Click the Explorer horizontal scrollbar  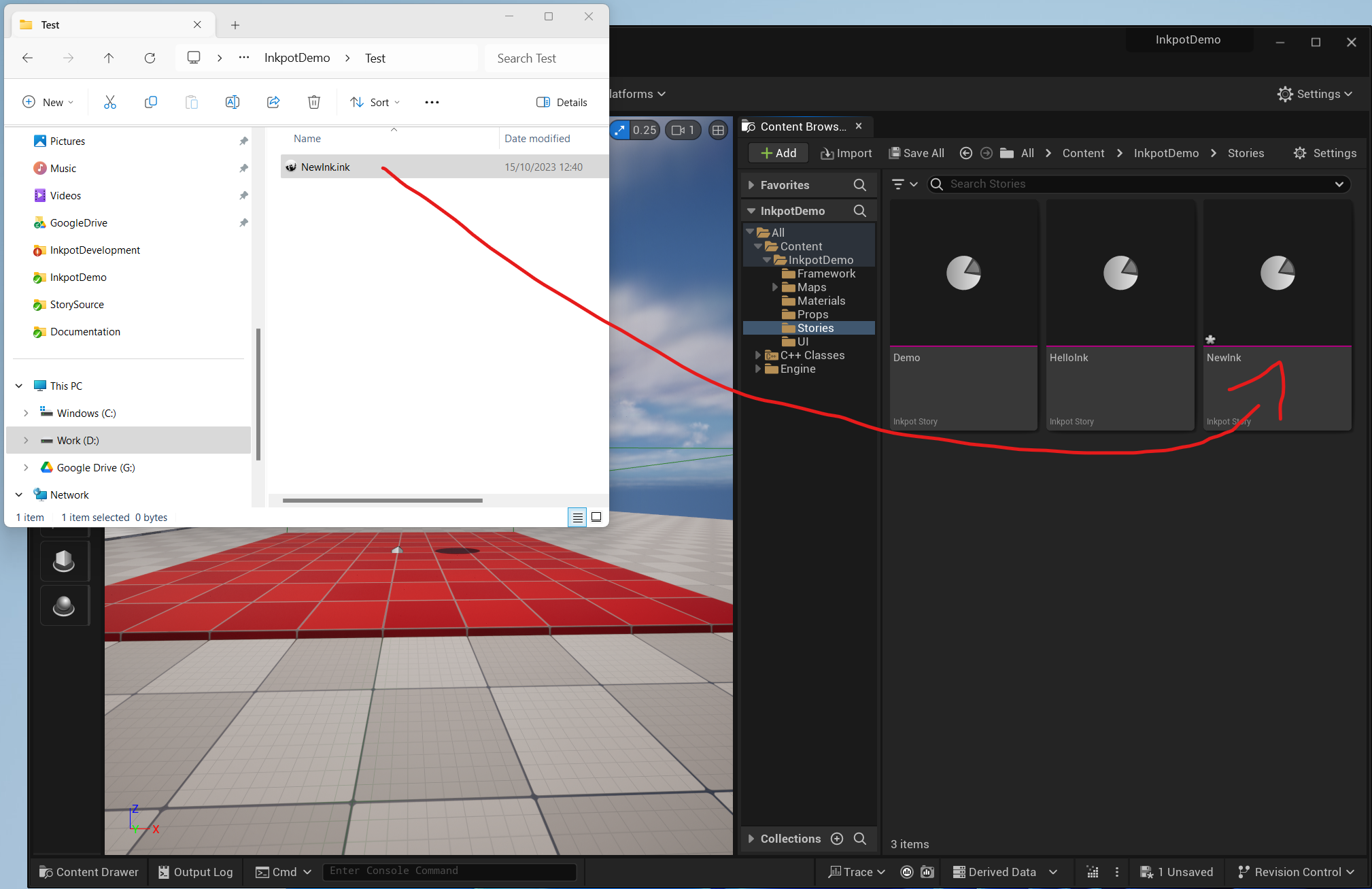tap(382, 501)
